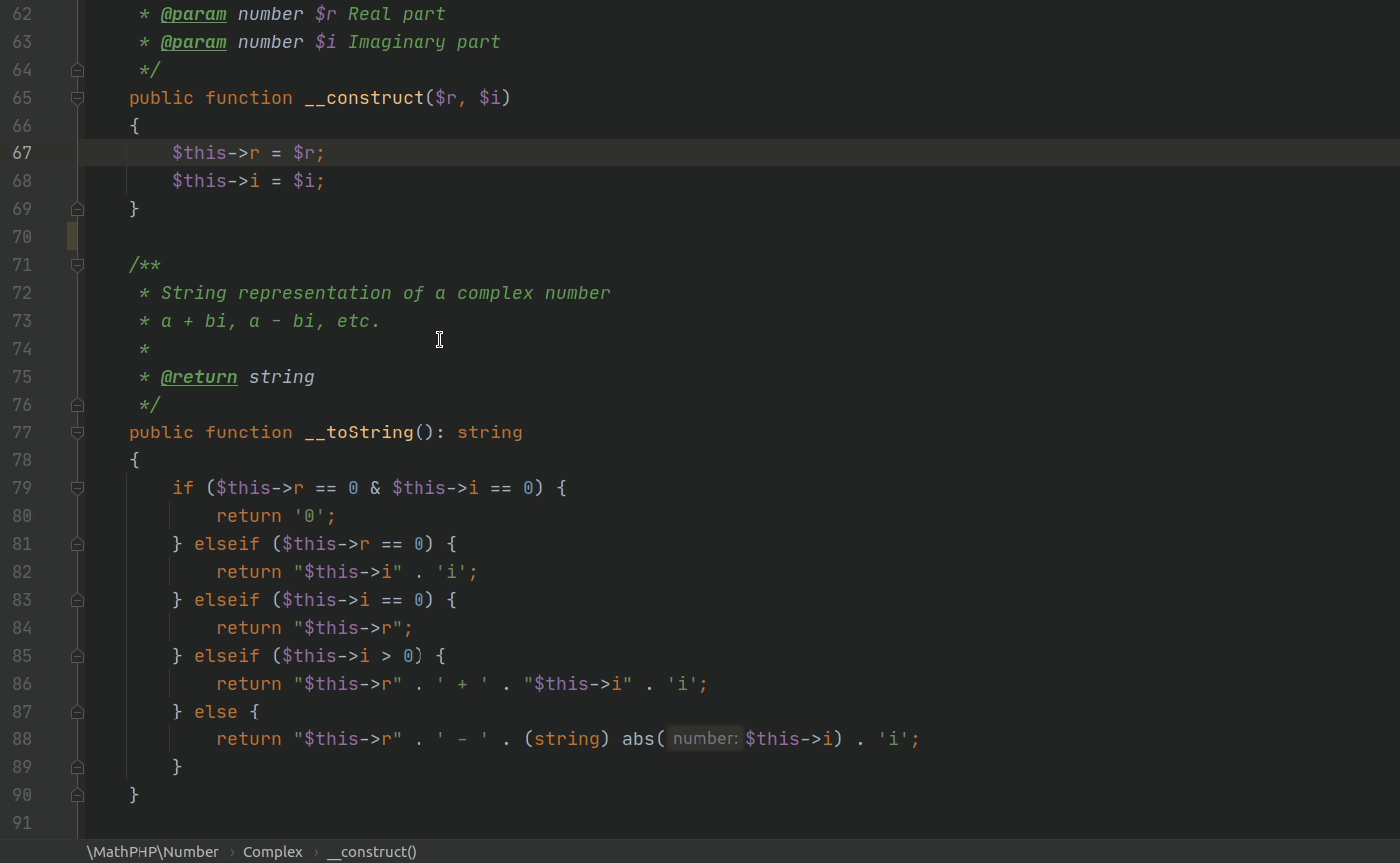Fold the elseif block at line 83

coord(77,600)
